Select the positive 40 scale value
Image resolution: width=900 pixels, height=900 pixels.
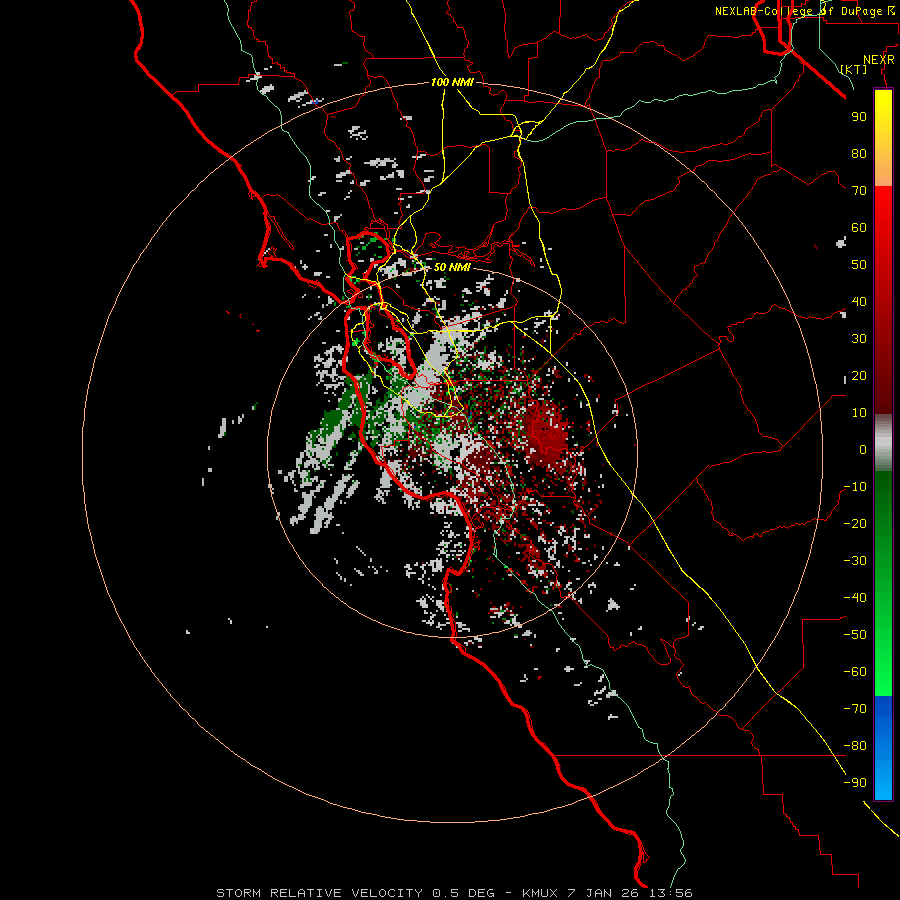coord(859,302)
